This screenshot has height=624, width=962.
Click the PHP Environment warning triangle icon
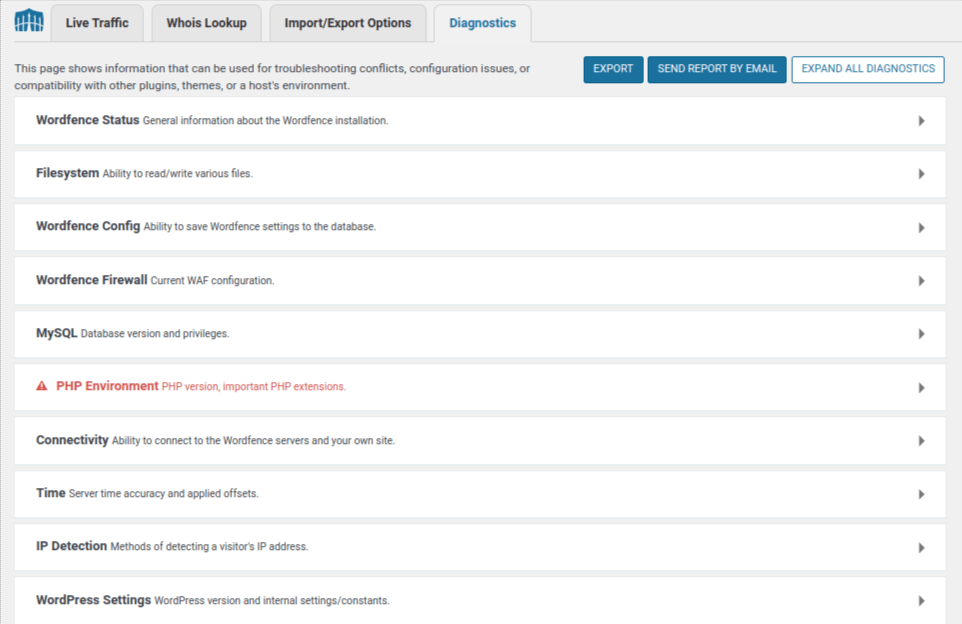click(42, 386)
